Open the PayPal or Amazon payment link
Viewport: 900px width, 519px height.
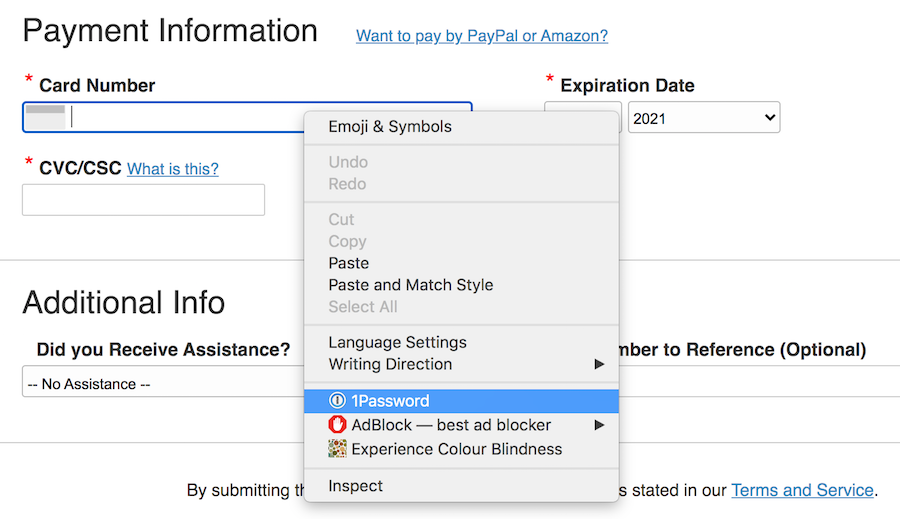pyautogui.click(x=481, y=36)
